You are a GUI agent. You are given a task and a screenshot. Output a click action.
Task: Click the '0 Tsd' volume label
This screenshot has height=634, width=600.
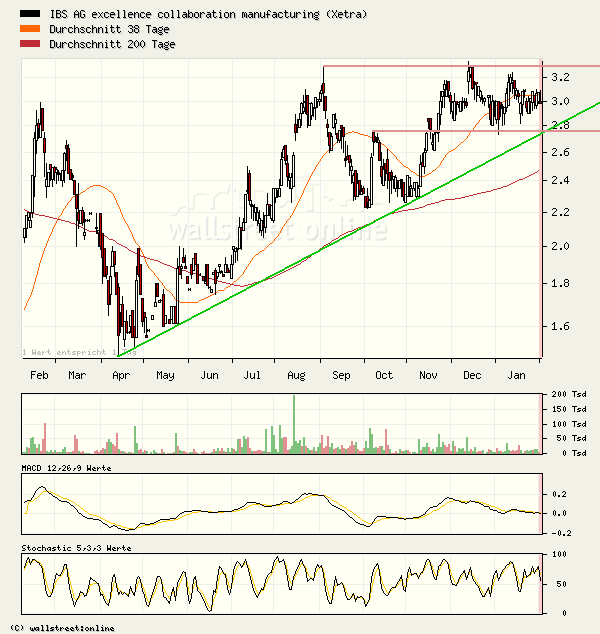click(x=574, y=453)
